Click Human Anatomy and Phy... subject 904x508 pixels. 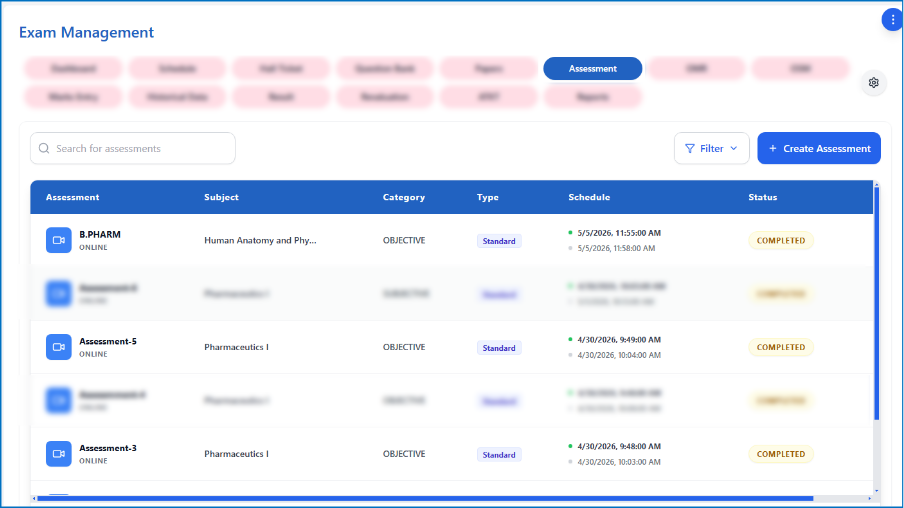(x=260, y=240)
